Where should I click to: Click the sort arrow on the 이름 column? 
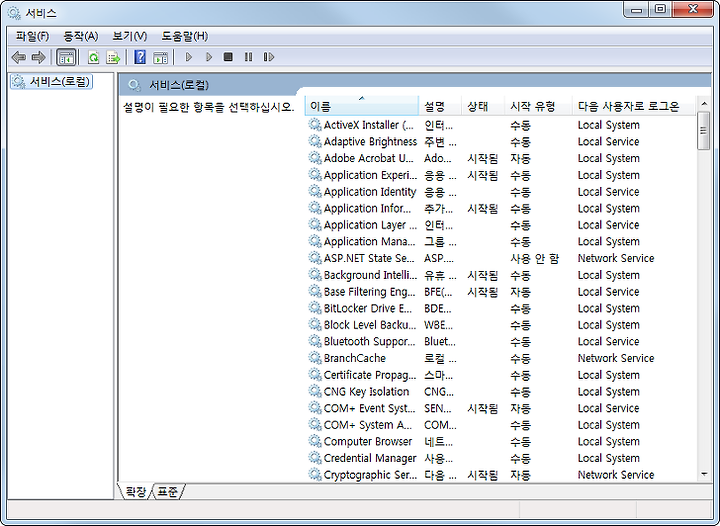coord(362,98)
